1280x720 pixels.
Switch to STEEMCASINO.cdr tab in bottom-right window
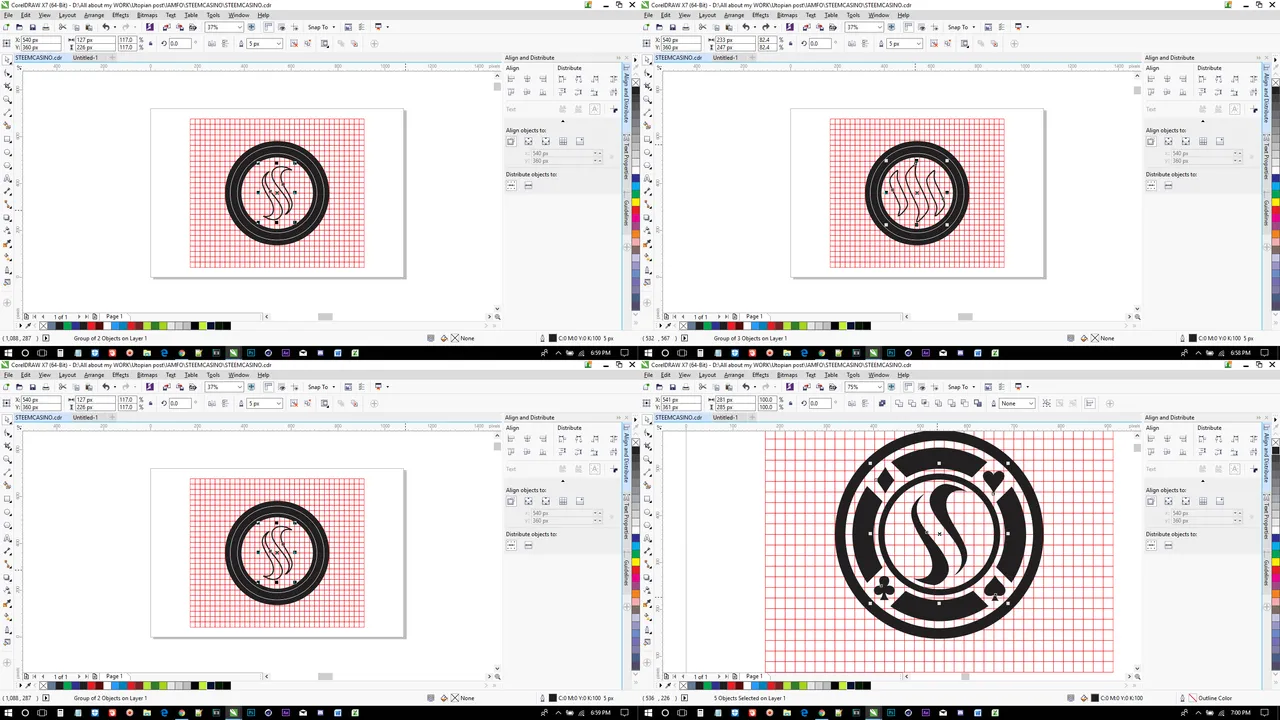click(678, 418)
